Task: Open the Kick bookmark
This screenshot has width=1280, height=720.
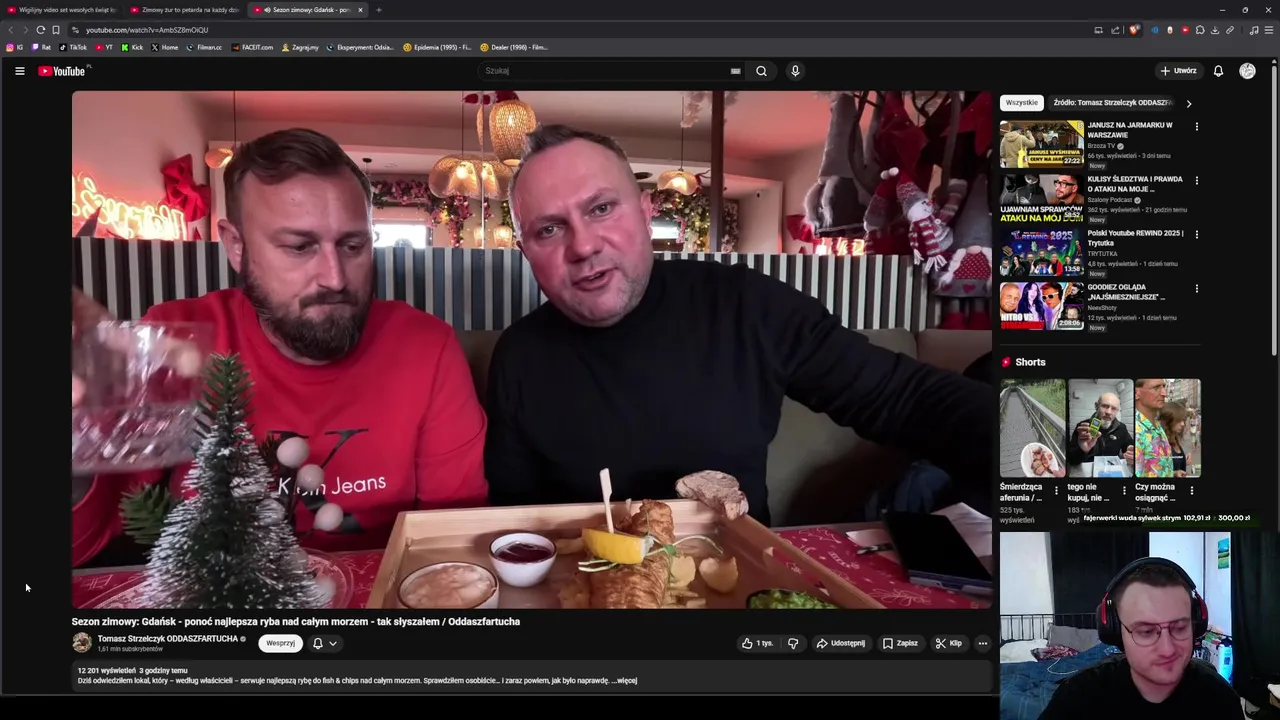Action: 132,47
